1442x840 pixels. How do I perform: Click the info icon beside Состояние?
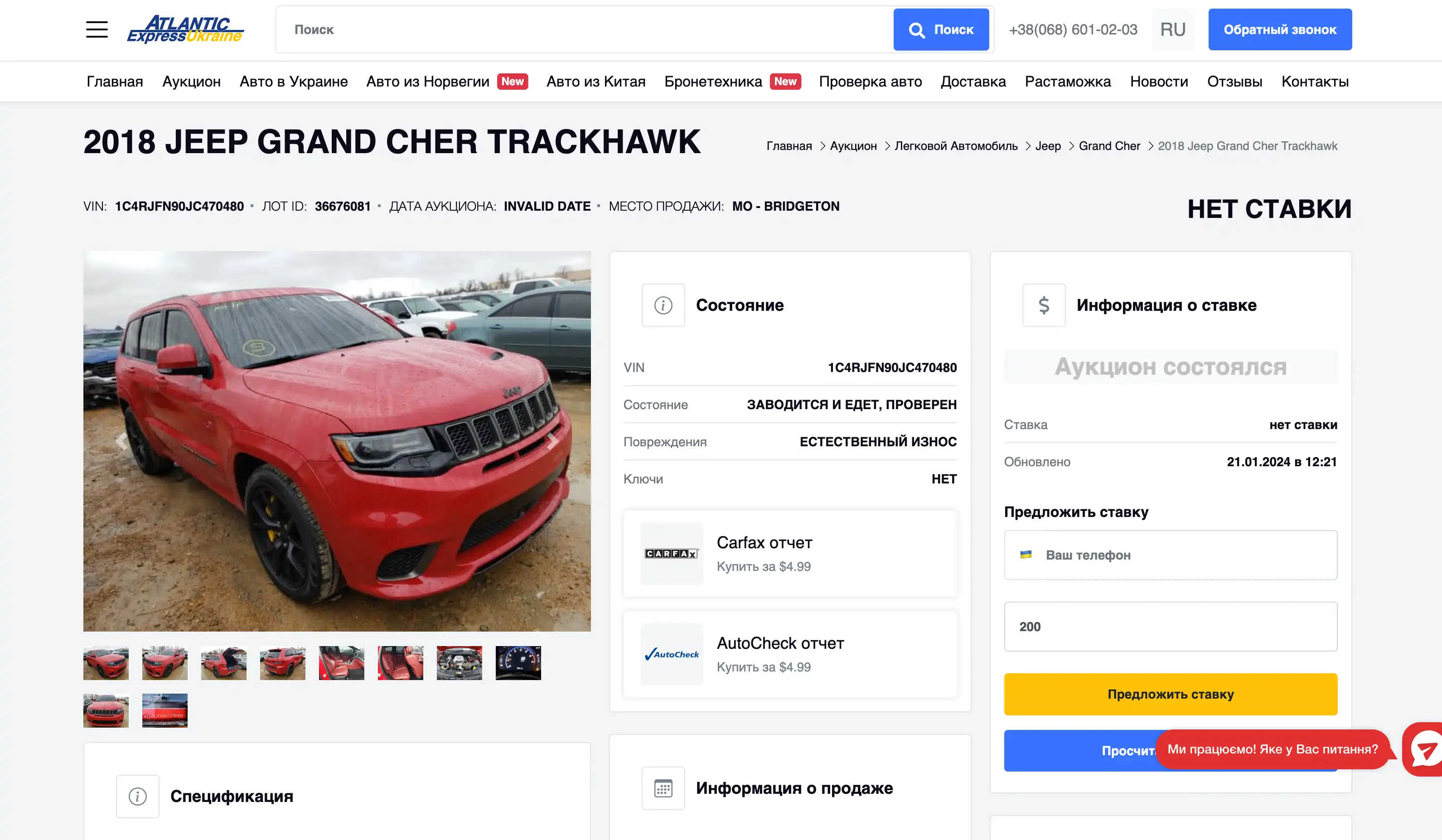pyautogui.click(x=663, y=305)
